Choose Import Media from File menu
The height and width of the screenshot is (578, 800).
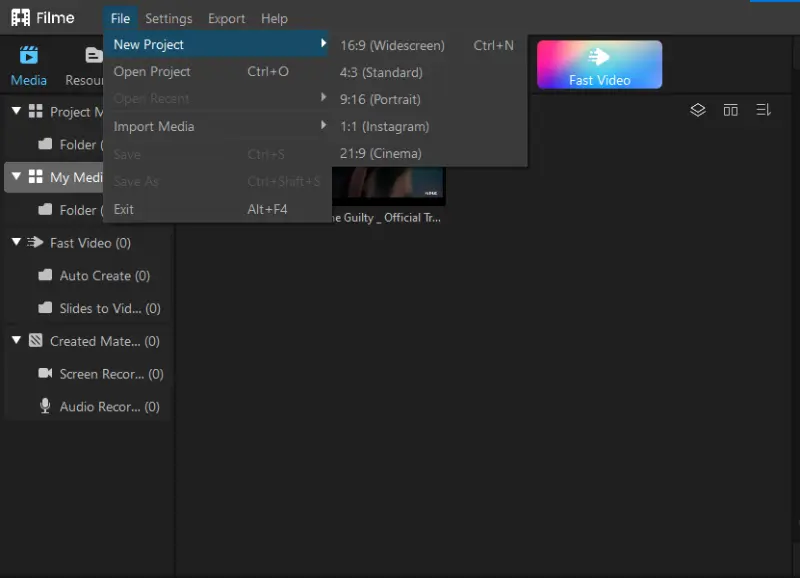pos(217,127)
